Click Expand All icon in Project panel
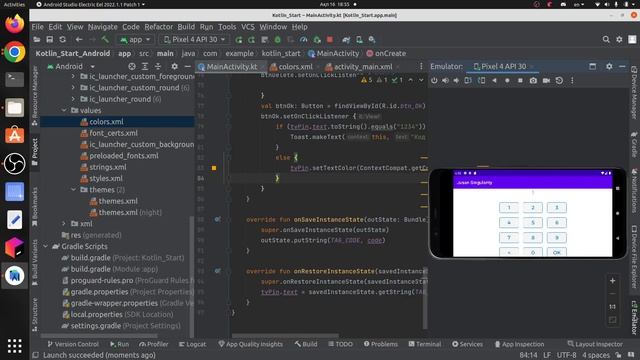The width and height of the screenshot is (640, 360). pyautogui.click(x=144, y=66)
